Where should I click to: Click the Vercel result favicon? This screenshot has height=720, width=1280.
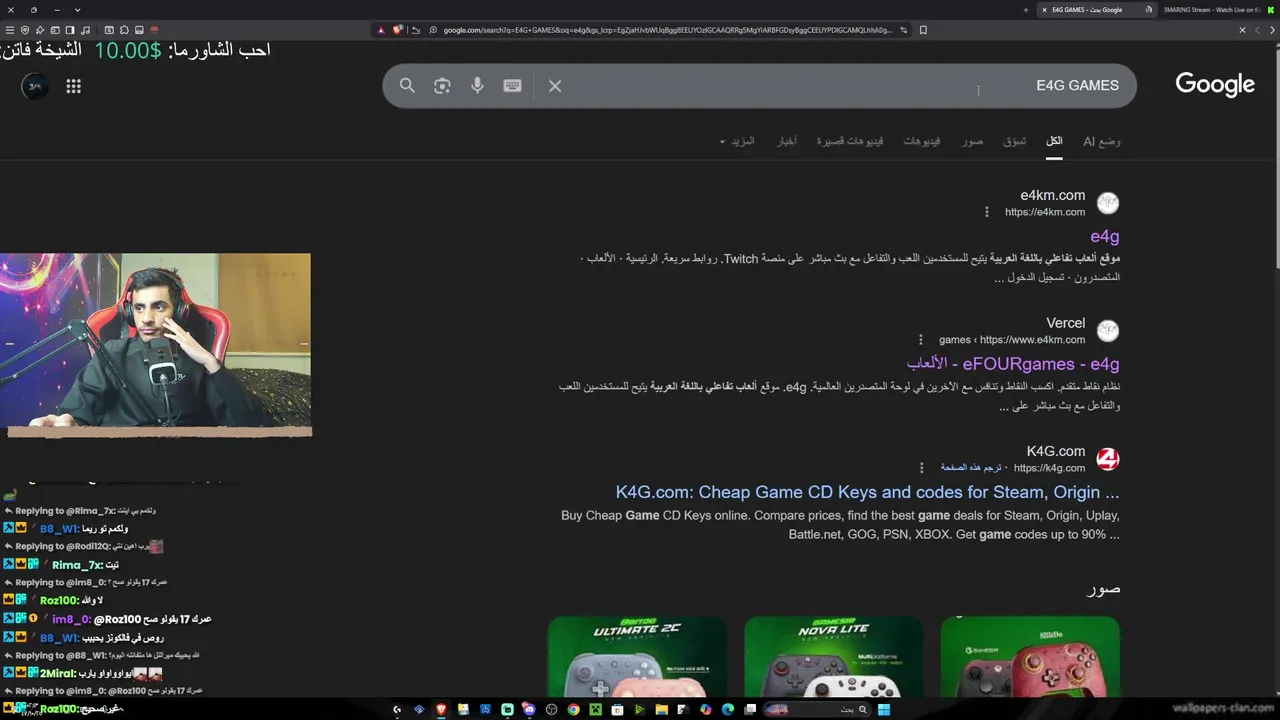pos(1107,331)
